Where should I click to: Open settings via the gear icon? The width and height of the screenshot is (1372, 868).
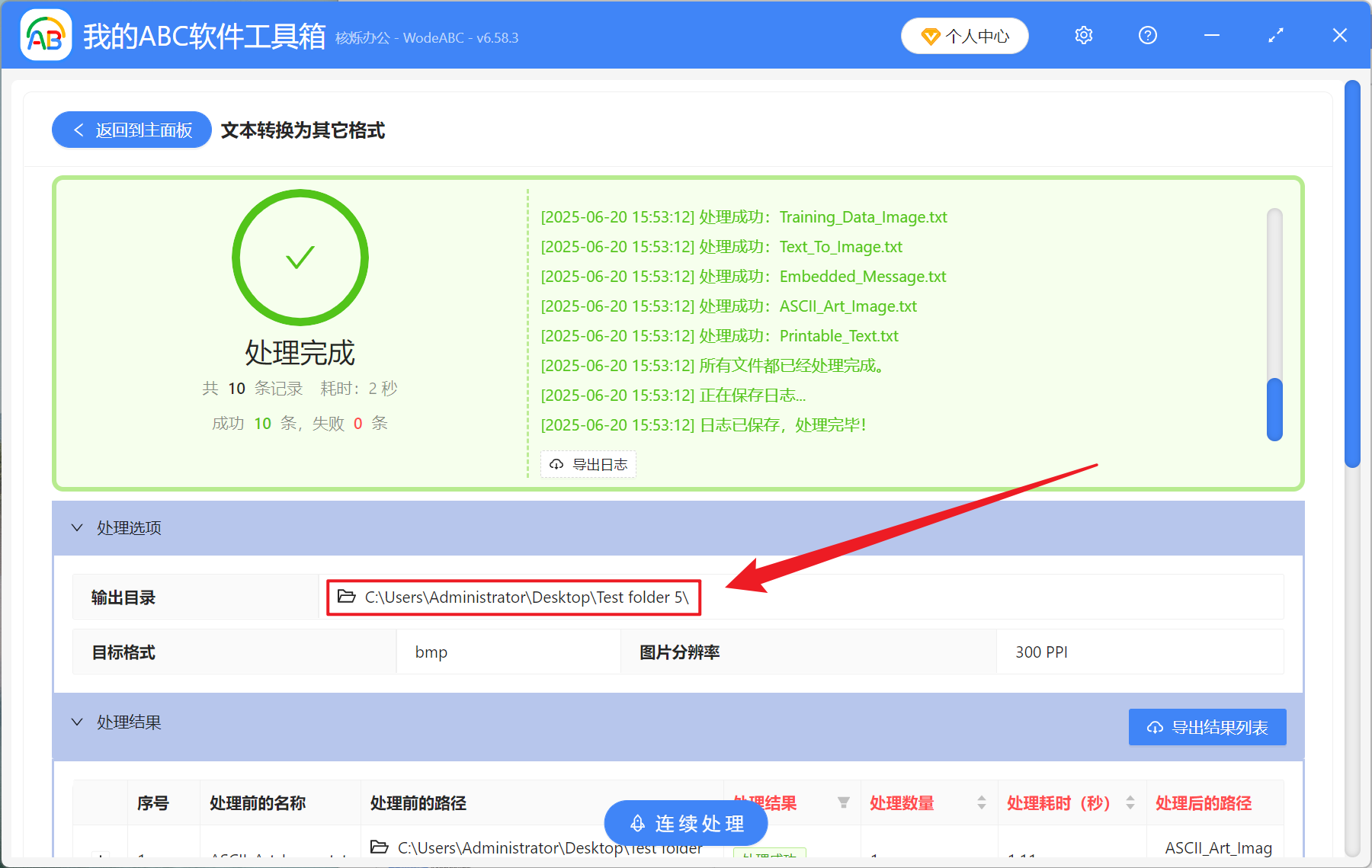tap(1083, 35)
